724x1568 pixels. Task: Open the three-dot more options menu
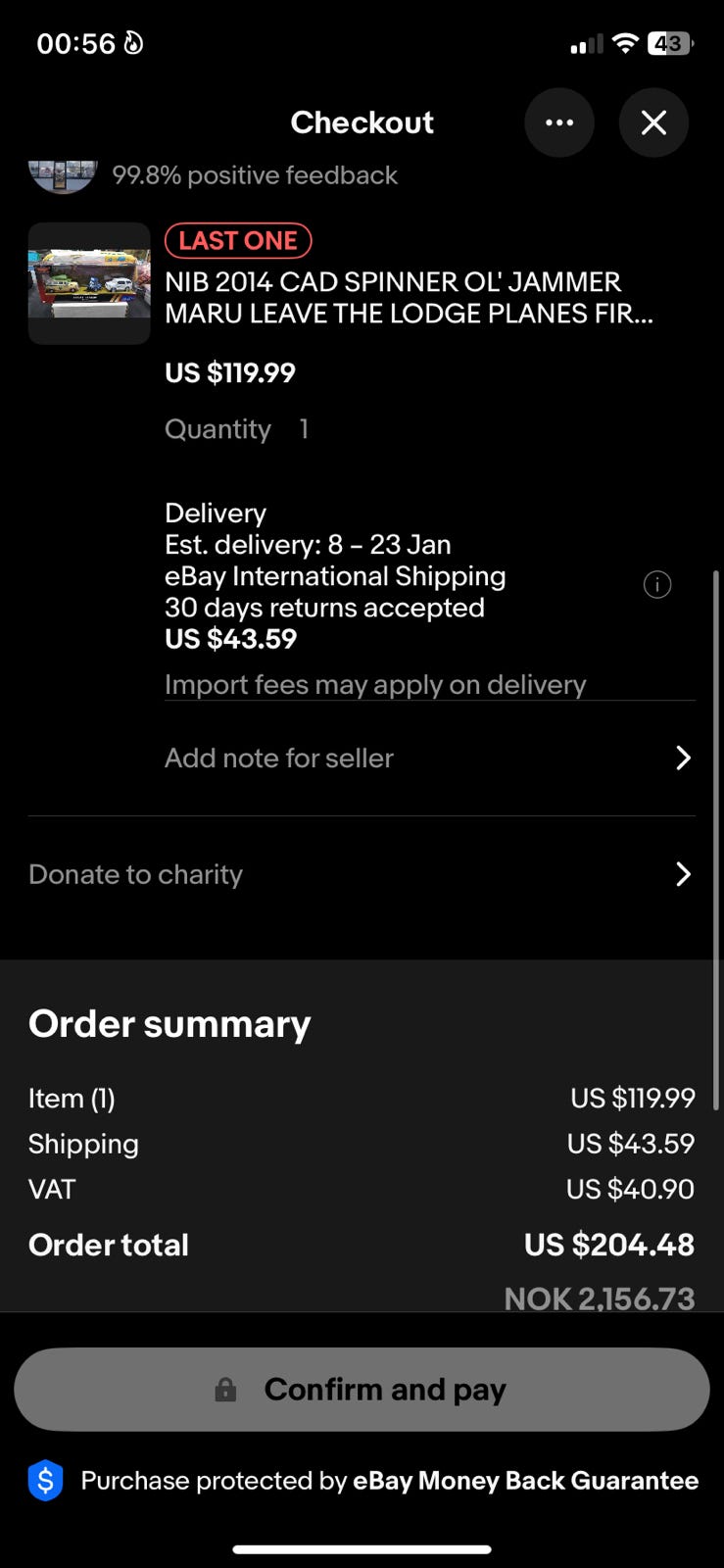[x=559, y=122]
